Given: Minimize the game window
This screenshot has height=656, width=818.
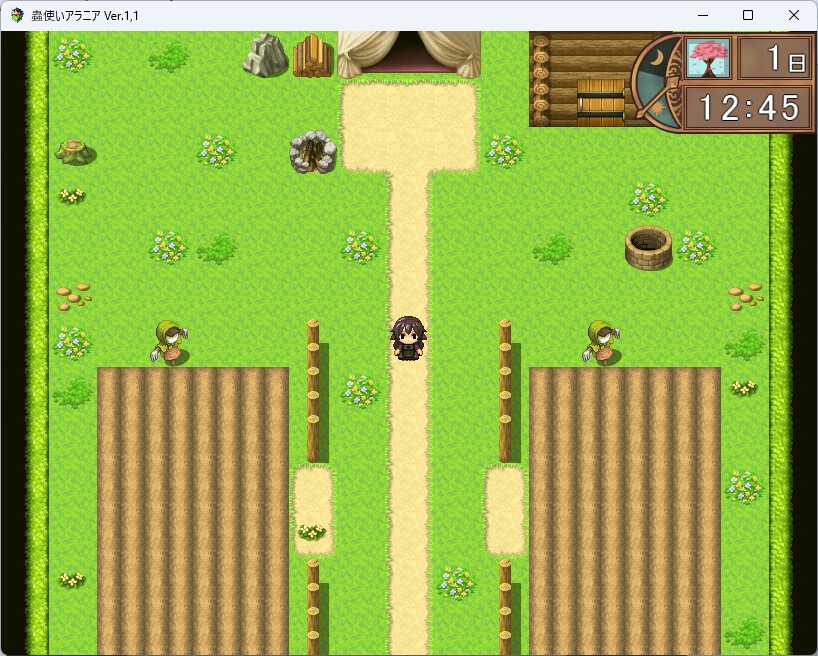Looking at the screenshot, I should pos(702,15).
